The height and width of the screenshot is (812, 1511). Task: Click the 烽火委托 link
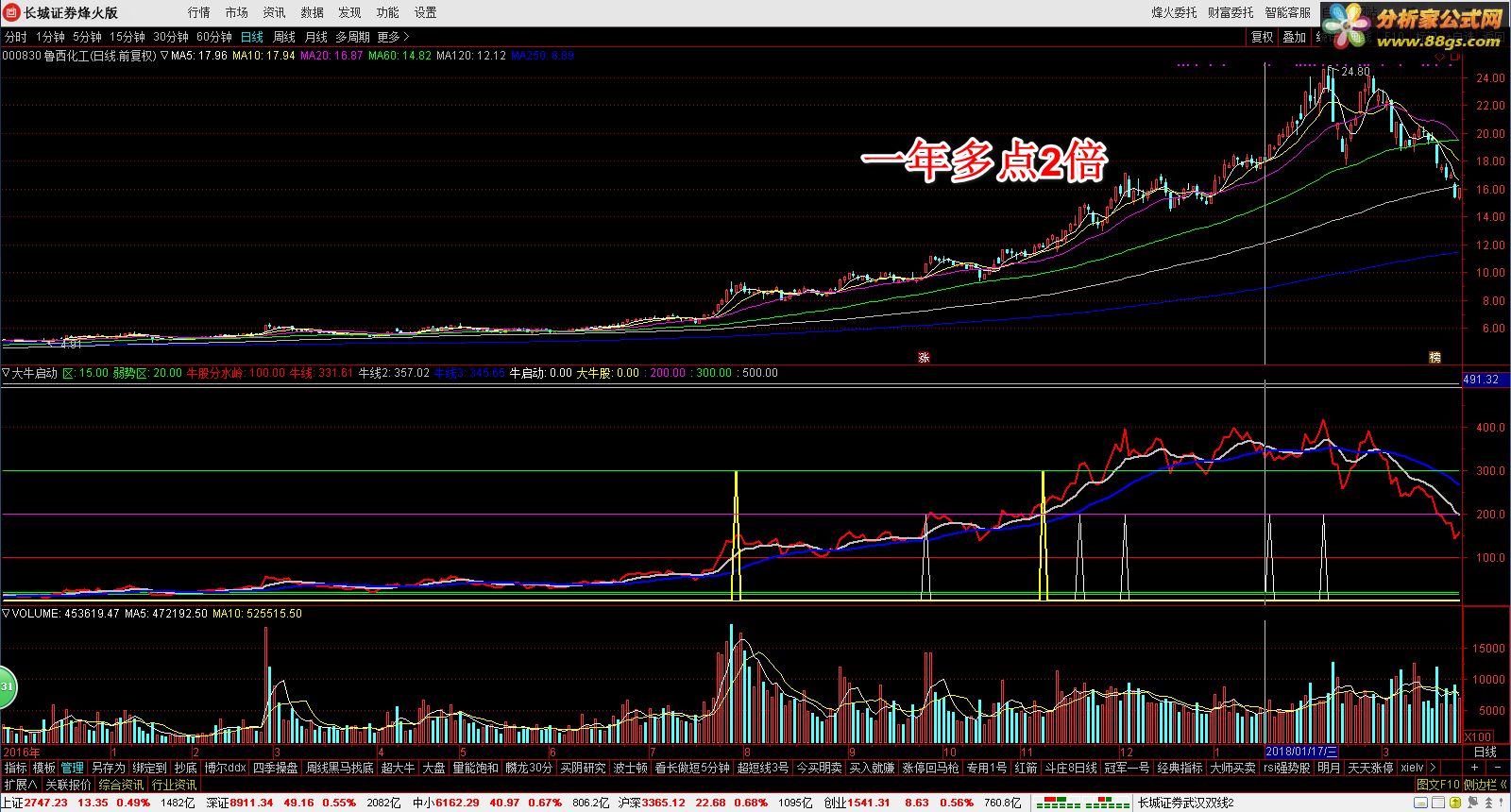click(1174, 12)
